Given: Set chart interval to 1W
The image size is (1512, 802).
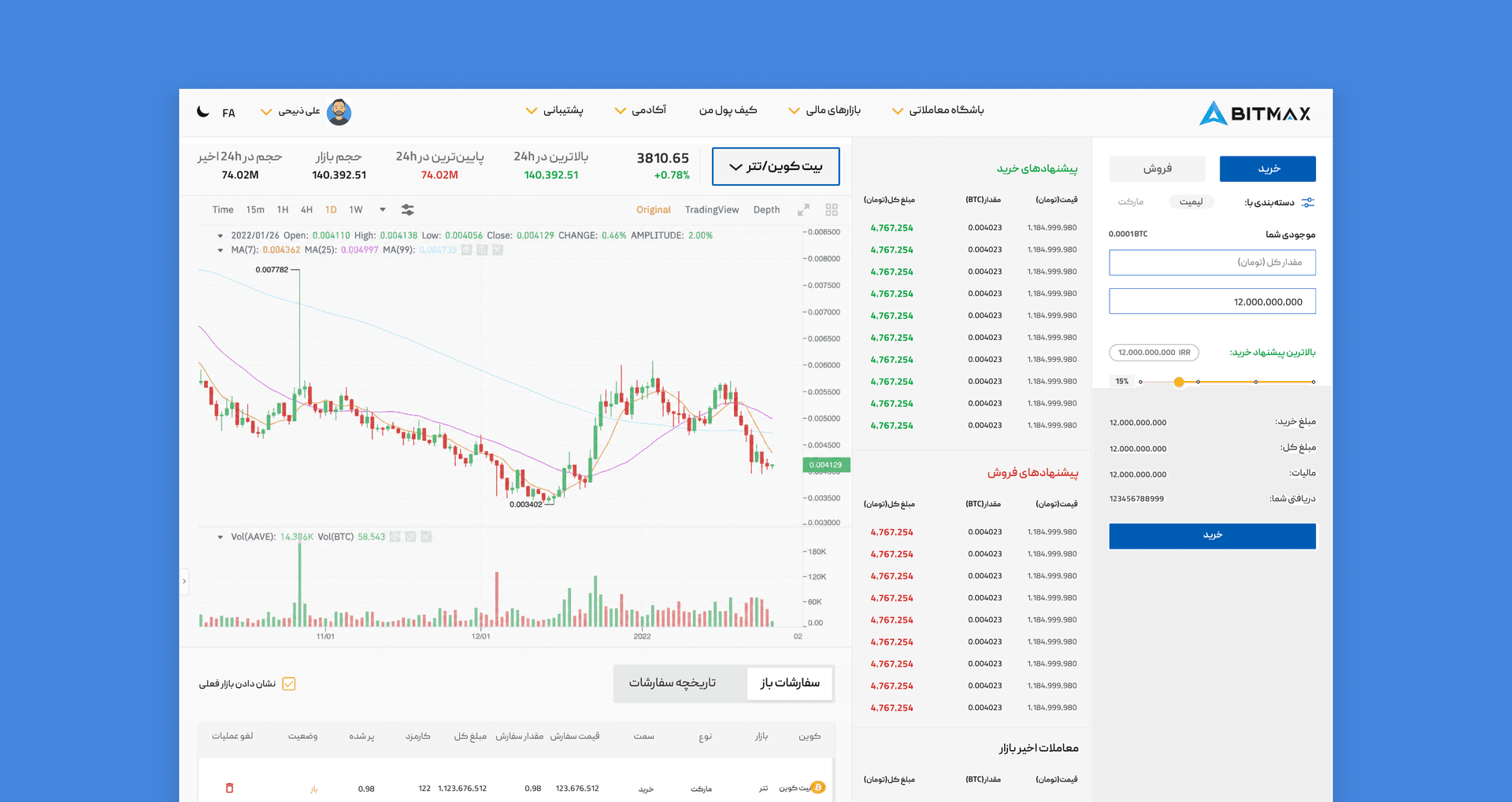Looking at the screenshot, I should point(356,209).
